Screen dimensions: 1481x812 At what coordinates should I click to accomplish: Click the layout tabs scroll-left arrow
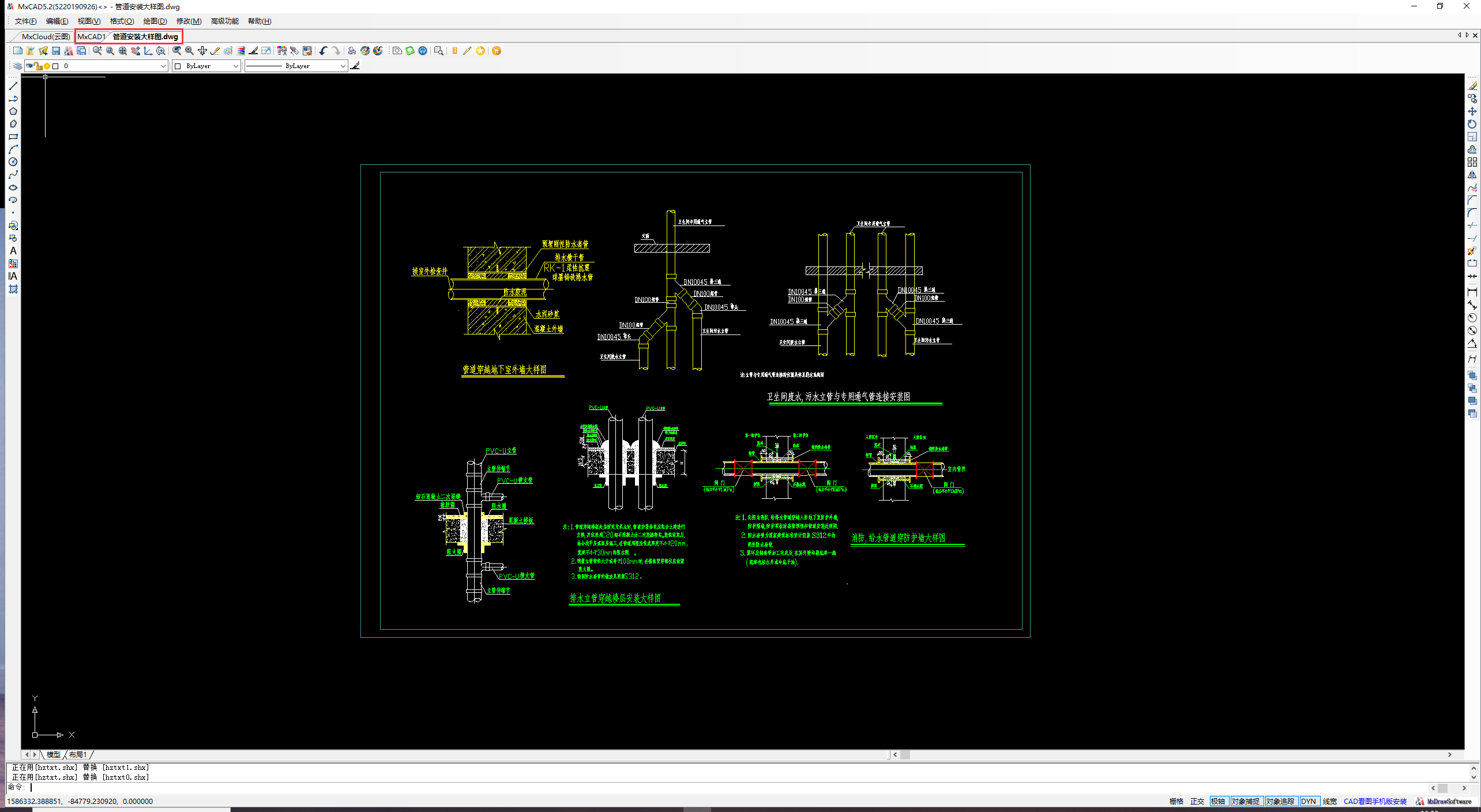pos(27,754)
